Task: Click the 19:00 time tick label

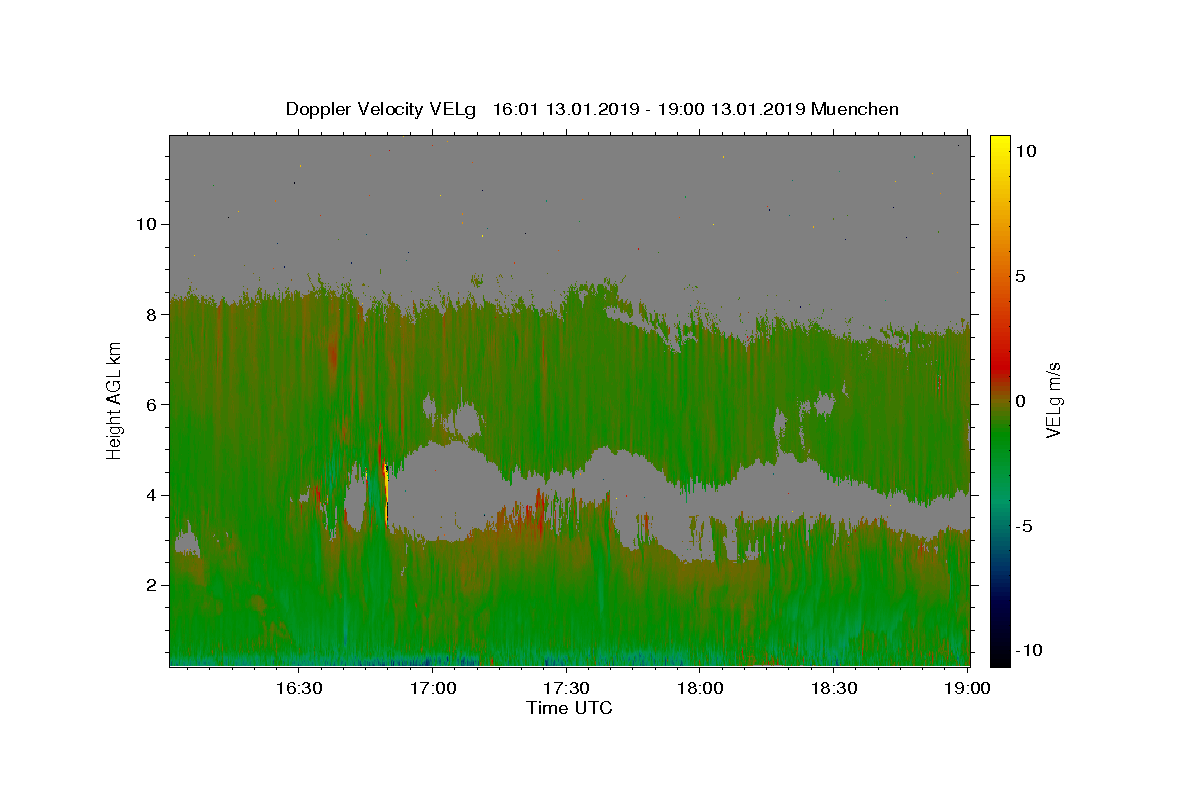Action: 967,689
